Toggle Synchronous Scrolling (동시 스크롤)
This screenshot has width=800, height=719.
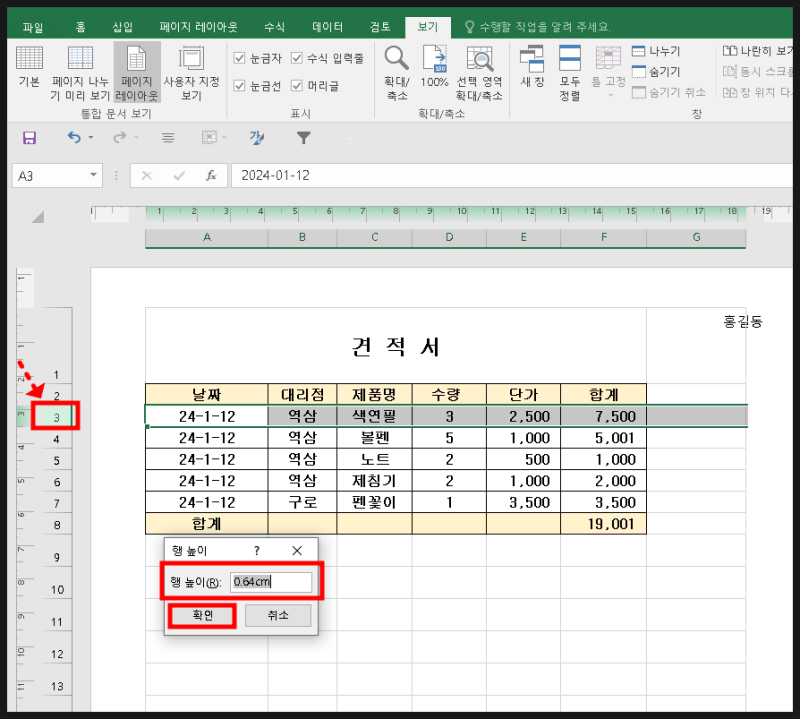[758, 71]
